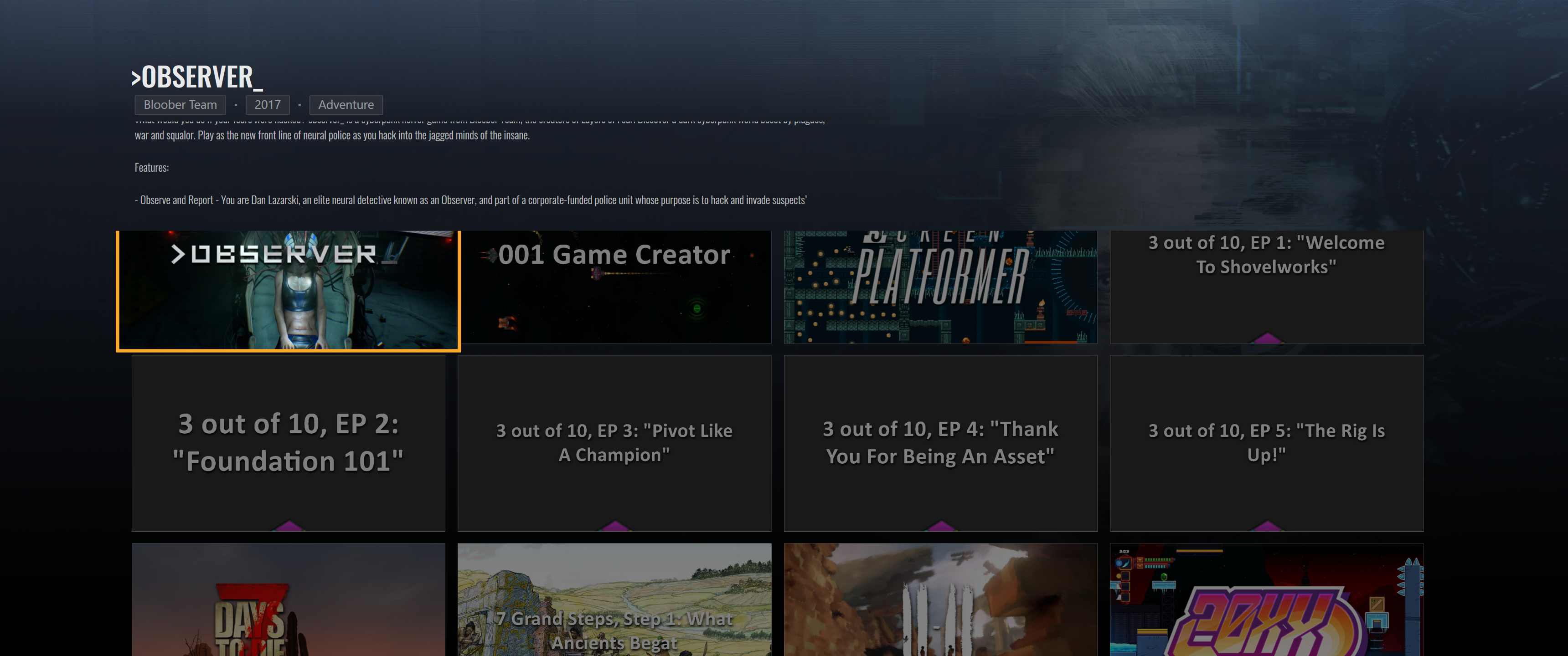
Task: Click the Adventure genre tag
Action: point(346,105)
